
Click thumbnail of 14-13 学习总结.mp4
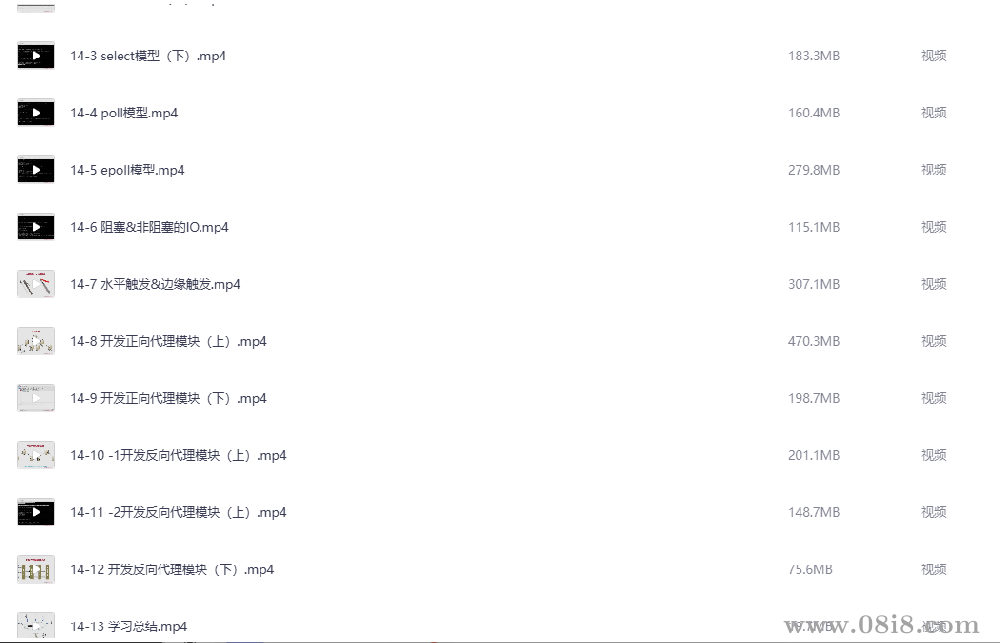pos(36,626)
